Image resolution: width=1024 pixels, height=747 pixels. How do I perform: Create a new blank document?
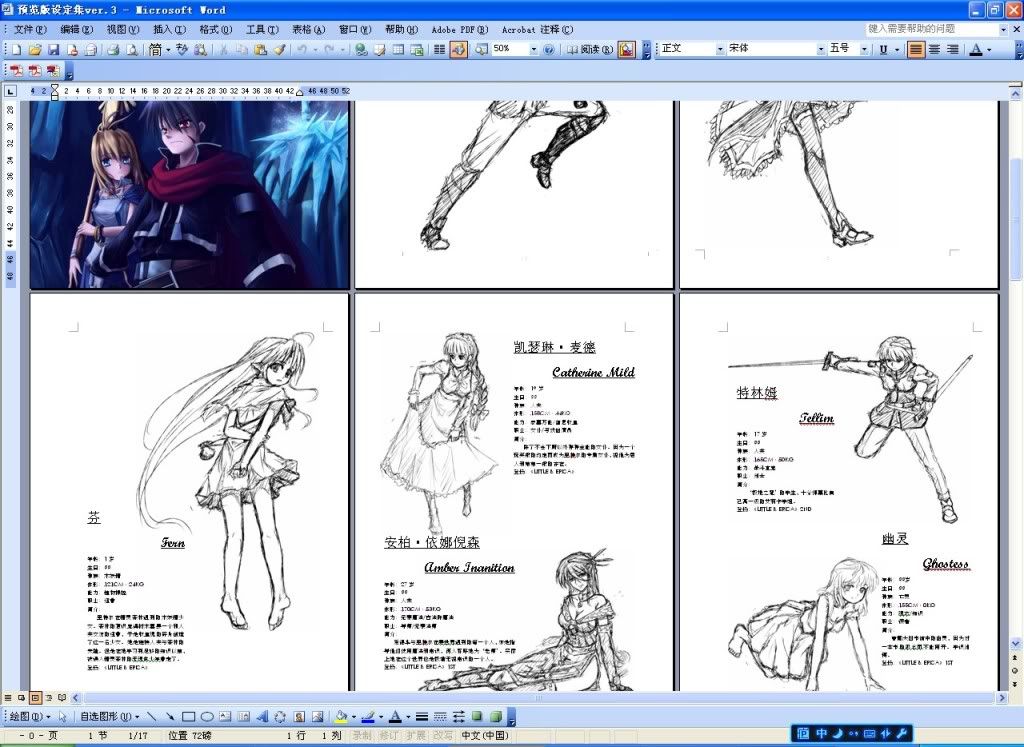[x=16, y=50]
